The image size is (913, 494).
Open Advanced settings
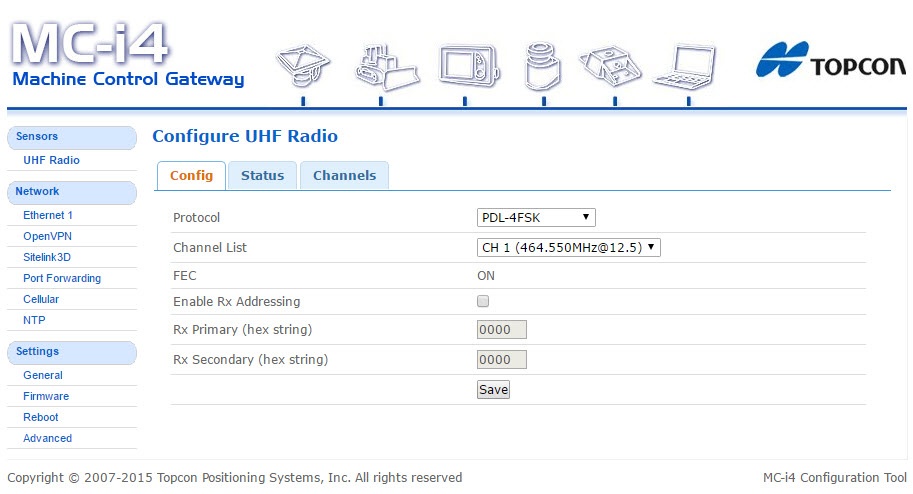47,438
